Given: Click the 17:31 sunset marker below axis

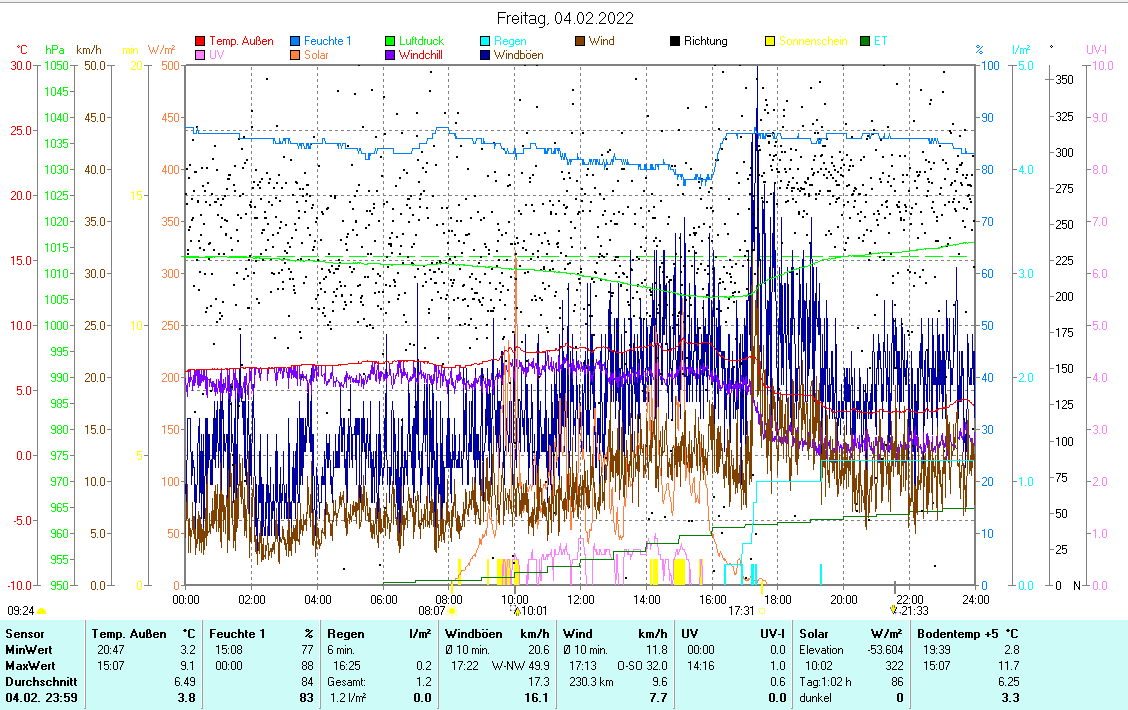Looking at the screenshot, I should tap(741, 610).
